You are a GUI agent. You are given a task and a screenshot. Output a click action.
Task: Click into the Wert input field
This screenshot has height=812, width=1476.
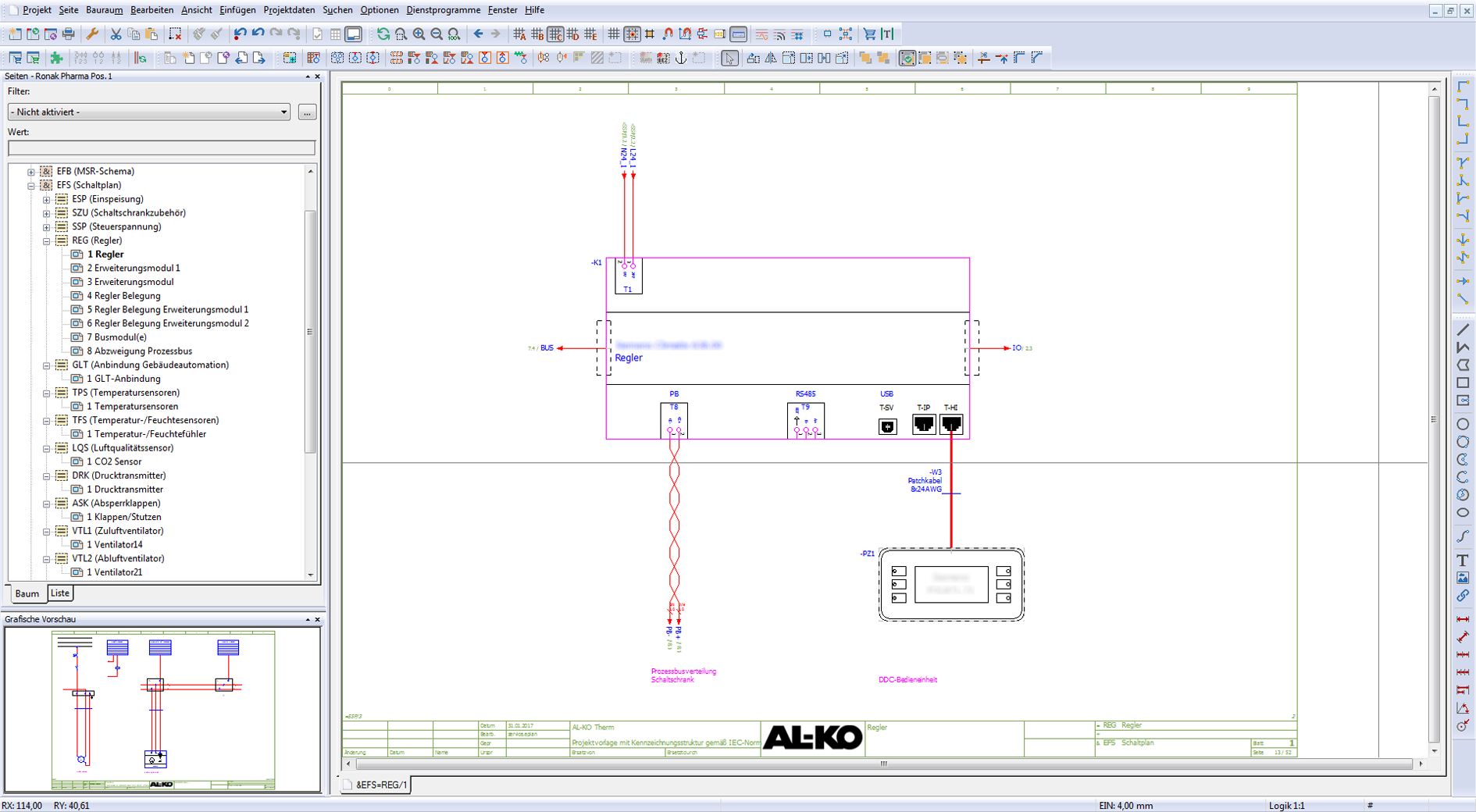pyautogui.click(x=162, y=148)
